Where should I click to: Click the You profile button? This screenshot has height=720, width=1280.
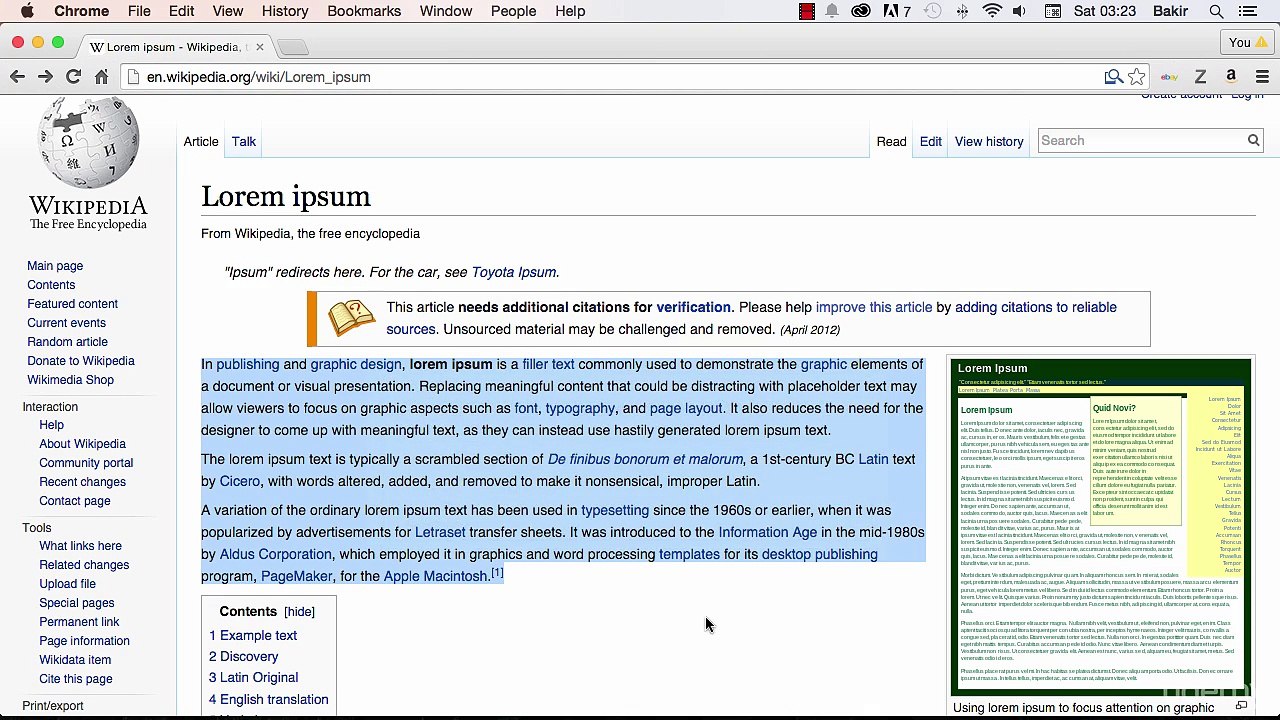(1249, 42)
